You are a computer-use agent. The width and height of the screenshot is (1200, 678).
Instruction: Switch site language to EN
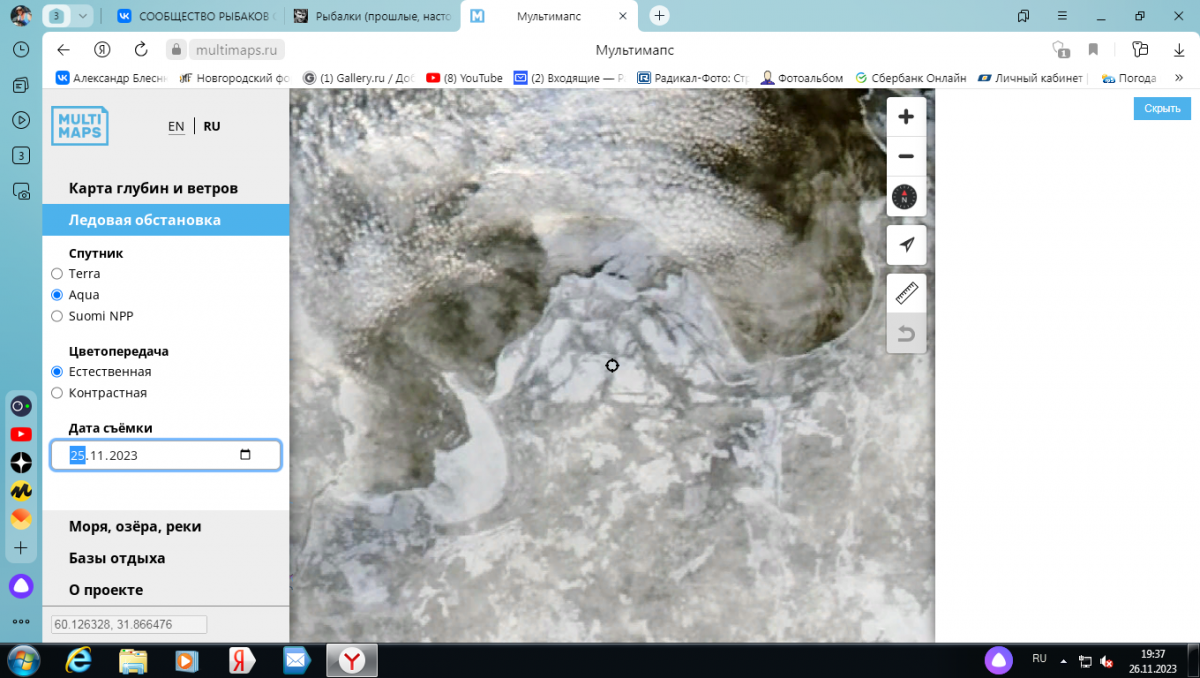(x=176, y=127)
